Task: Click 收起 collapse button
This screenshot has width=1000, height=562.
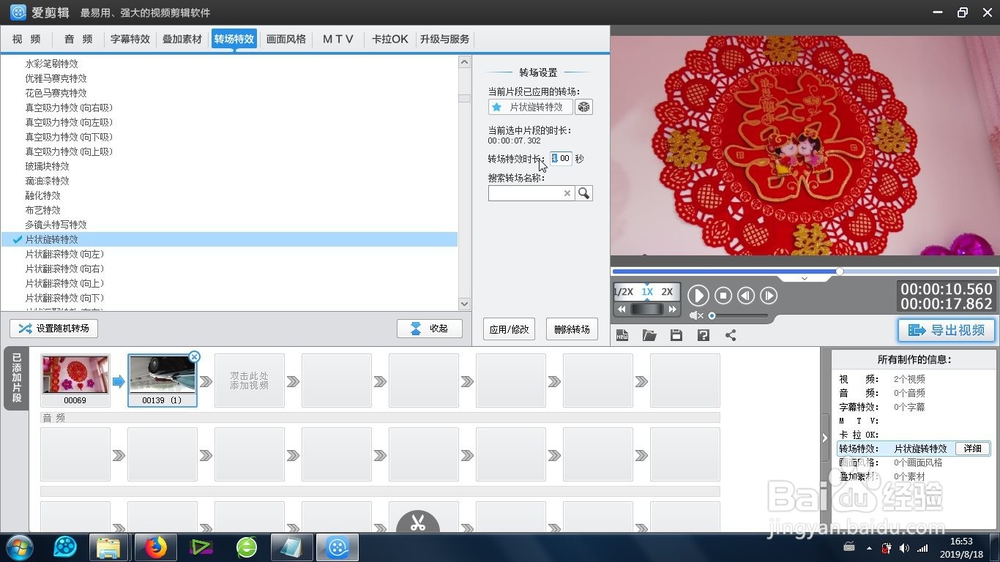Action: [x=429, y=329]
